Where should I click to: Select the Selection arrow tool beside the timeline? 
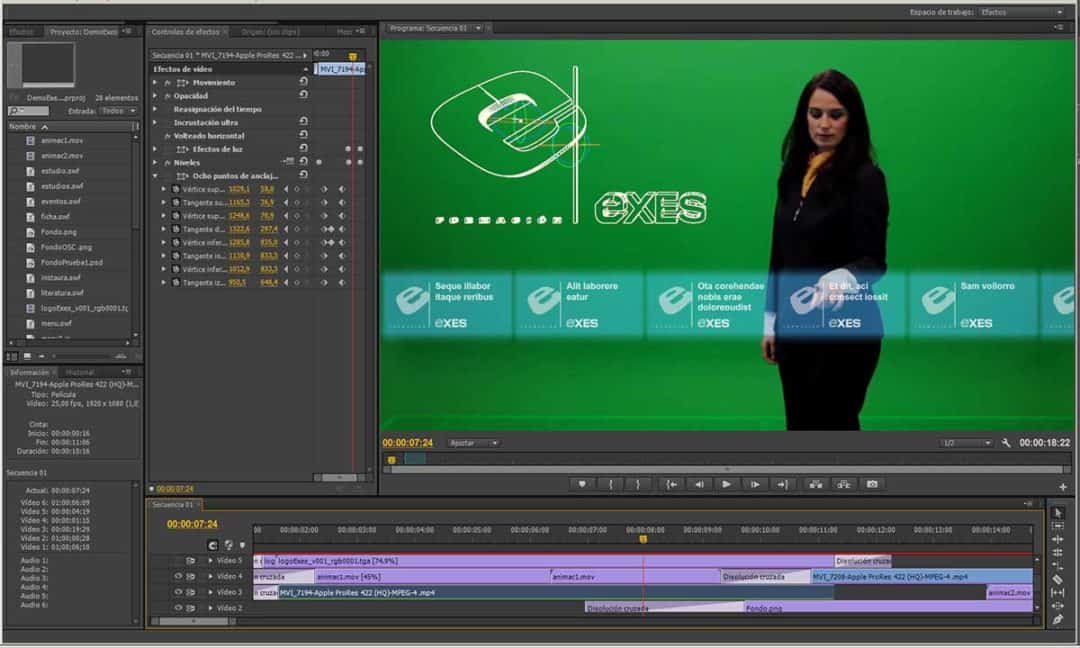(1058, 512)
